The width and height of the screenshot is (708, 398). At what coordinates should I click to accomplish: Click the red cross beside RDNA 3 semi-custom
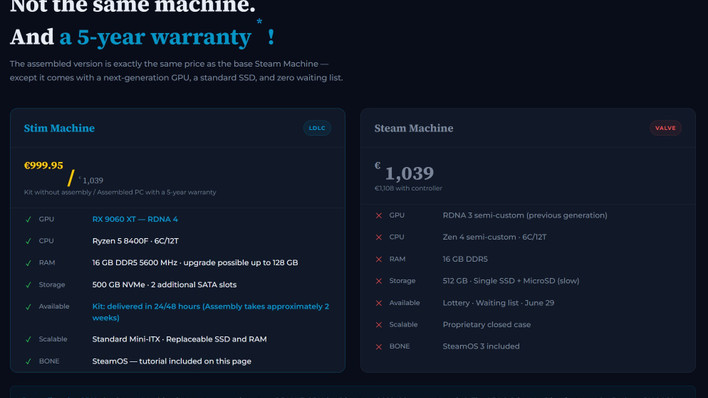point(379,216)
